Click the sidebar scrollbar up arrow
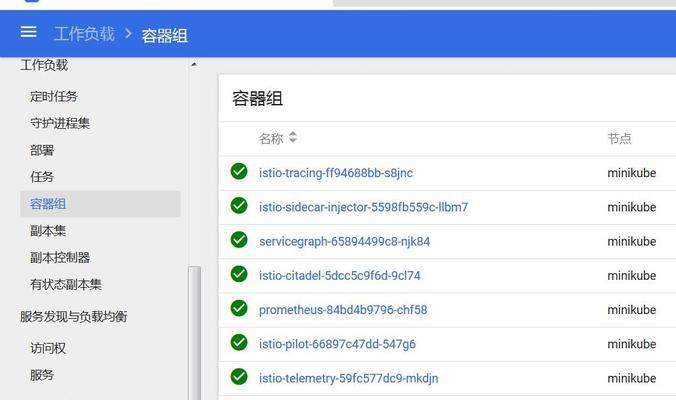 pos(194,64)
